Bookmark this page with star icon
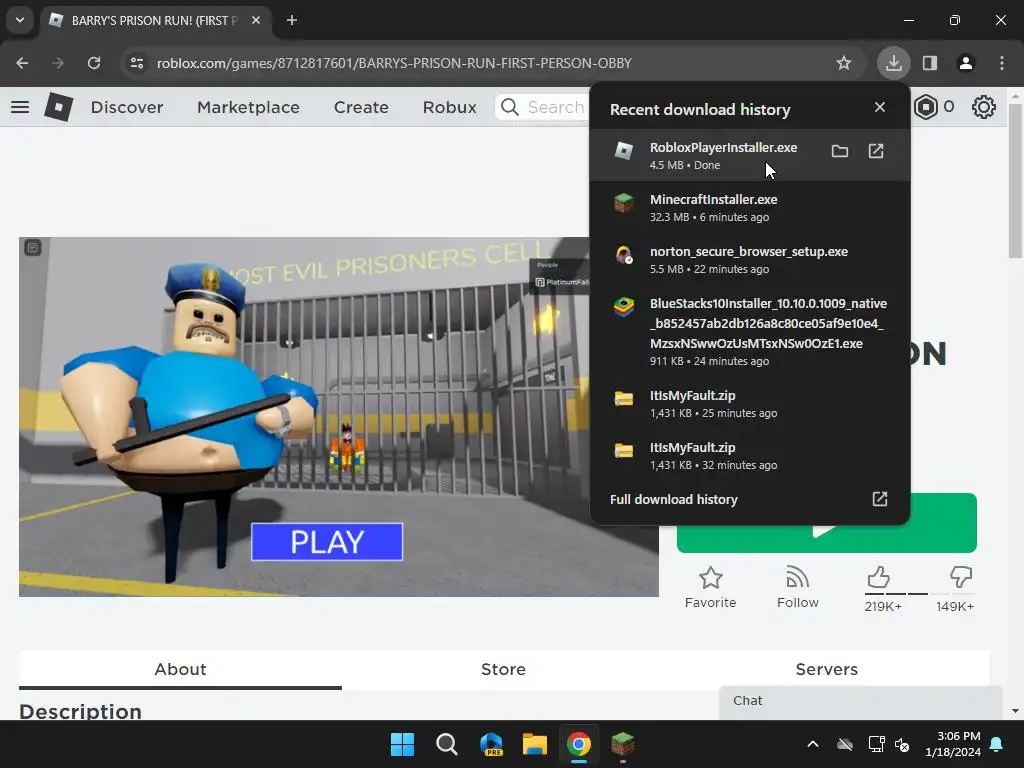Image resolution: width=1024 pixels, height=768 pixels. 844,63
